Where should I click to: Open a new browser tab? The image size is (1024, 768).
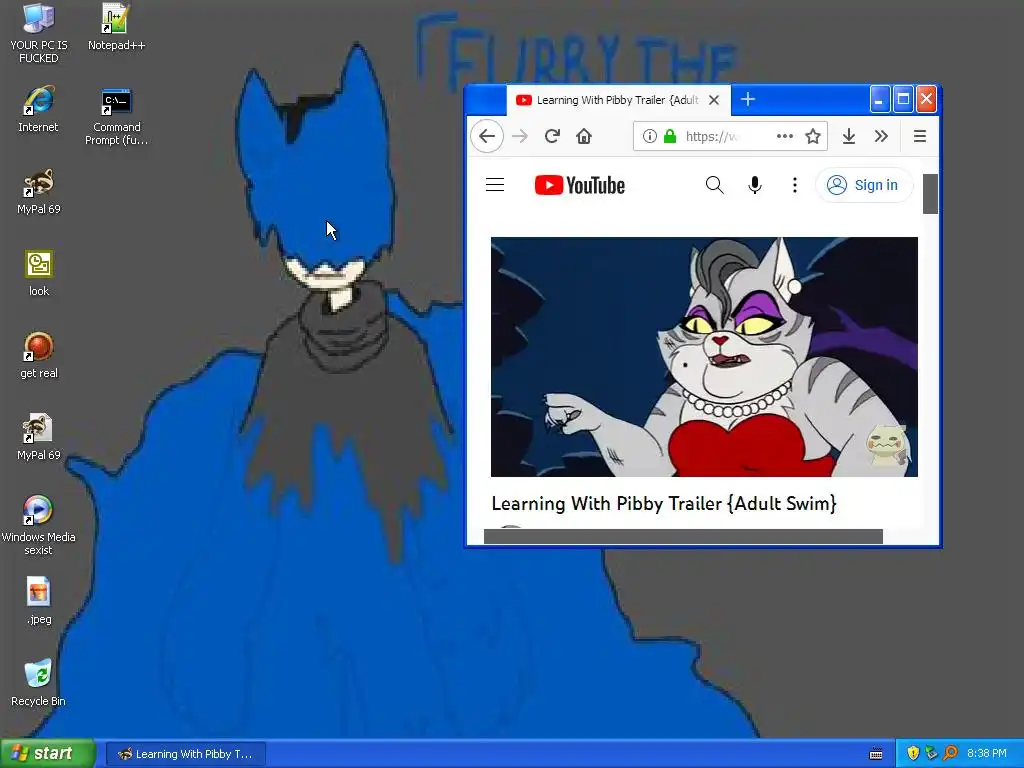click(748, 99)
